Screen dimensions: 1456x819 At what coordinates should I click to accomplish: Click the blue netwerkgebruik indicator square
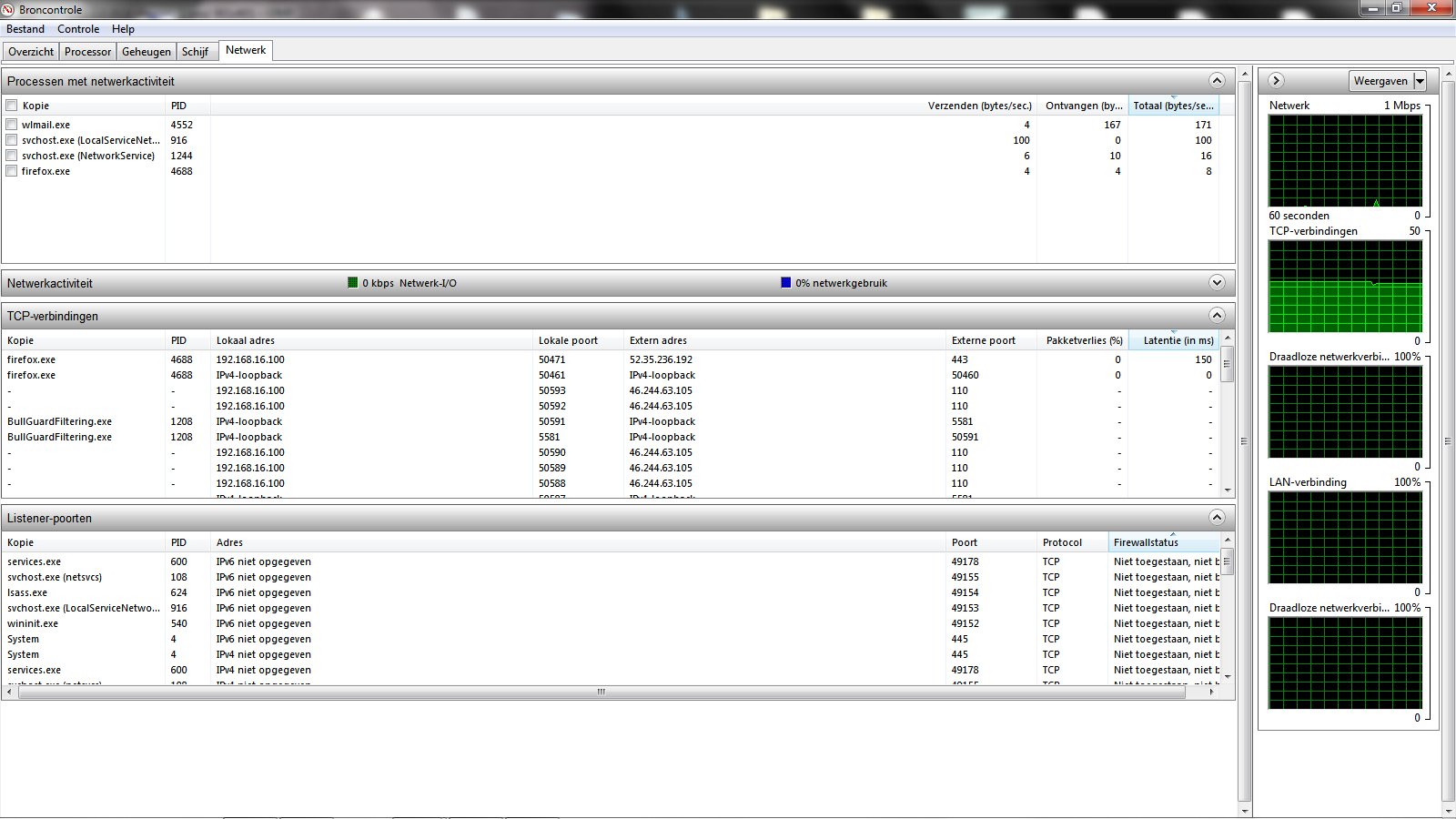coord(786,283)
